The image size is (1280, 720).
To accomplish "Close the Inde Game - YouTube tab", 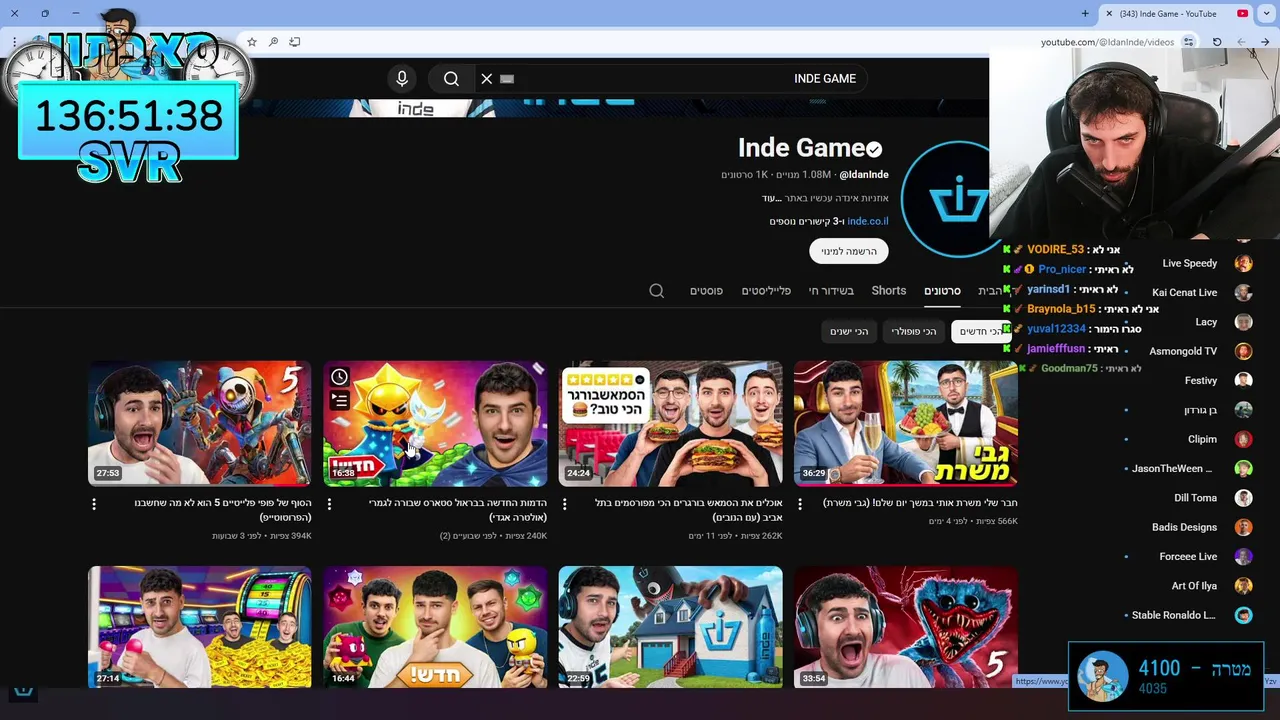I will (x=1109, y=13).
